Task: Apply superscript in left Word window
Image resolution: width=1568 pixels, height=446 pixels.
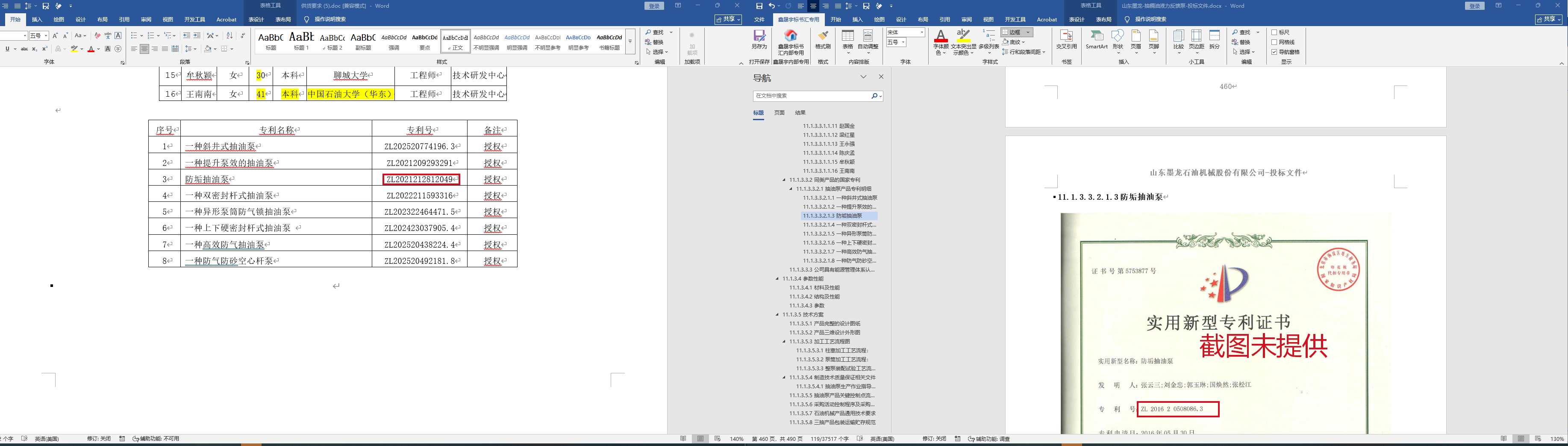Action: pyautogui.click(x=44, y=49)
